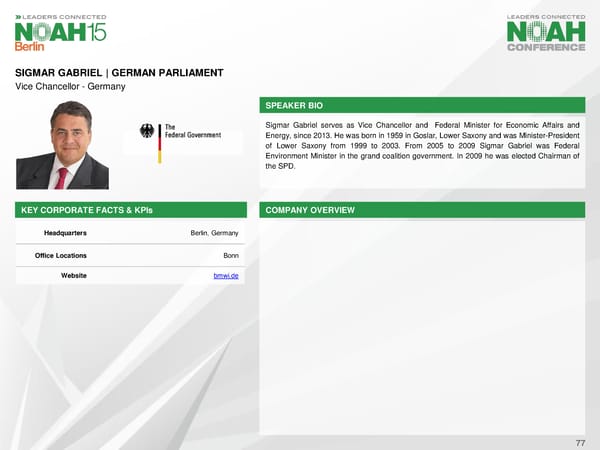Screen dimensions: 600x450
Task: Click the Office Locations label
Action: click(59, 255)
